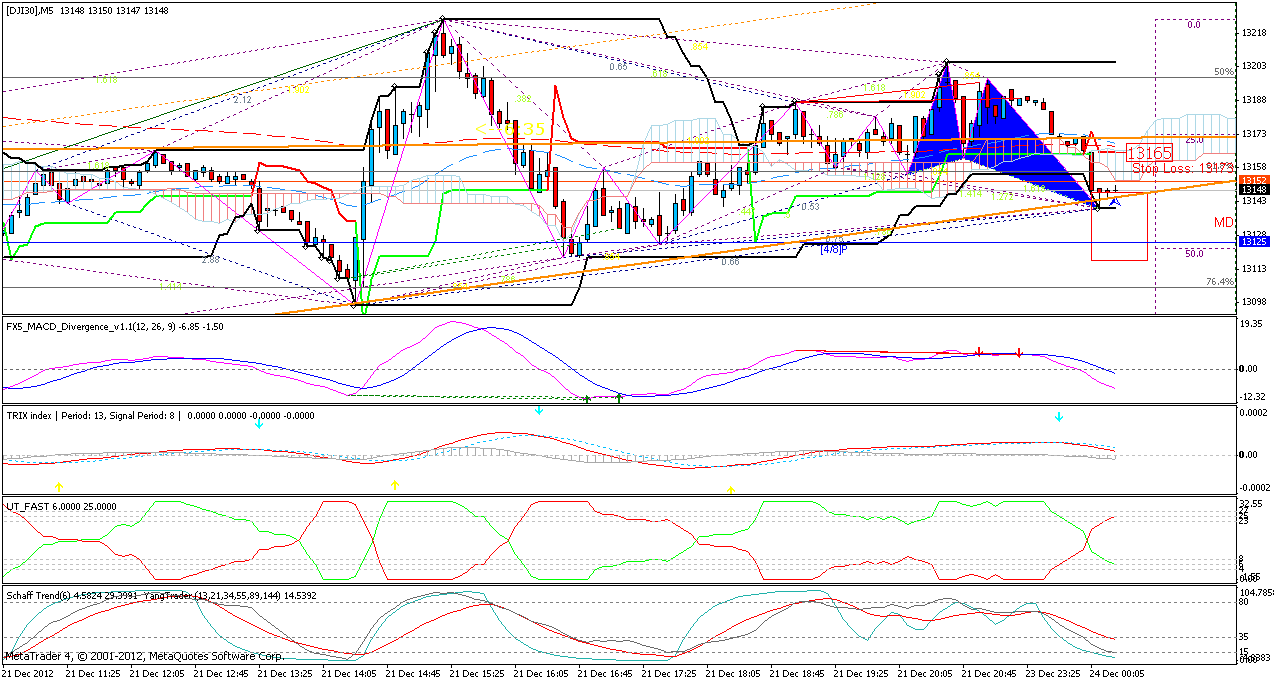
Task: Click the yellow up arrow at far left of TRIX panel
Action: 59,486
